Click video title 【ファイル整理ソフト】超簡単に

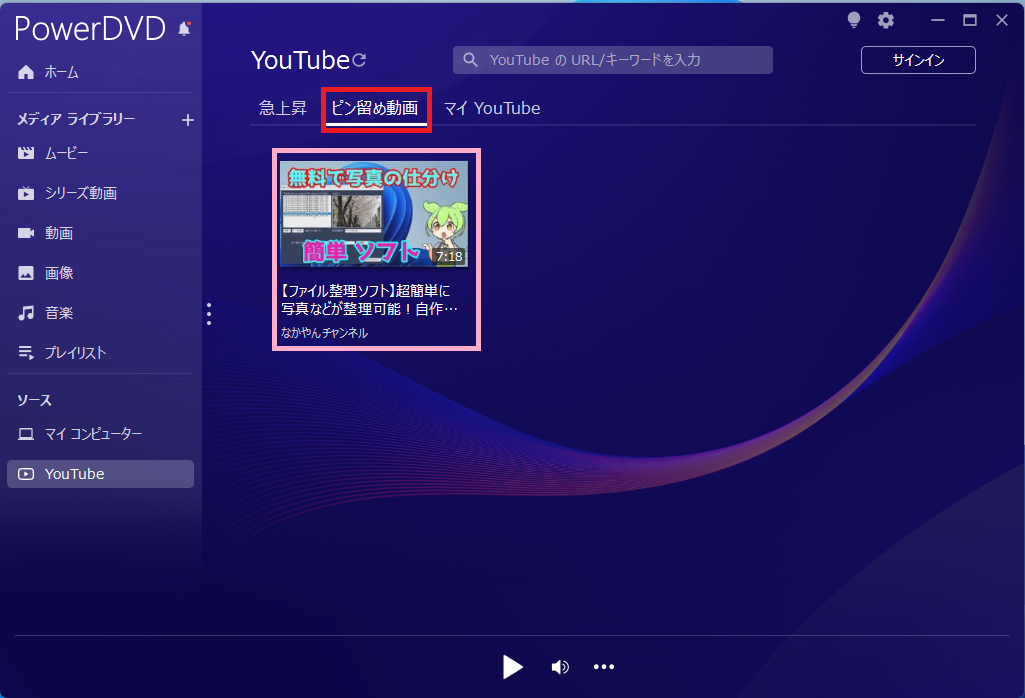click(x=369, y=299)
